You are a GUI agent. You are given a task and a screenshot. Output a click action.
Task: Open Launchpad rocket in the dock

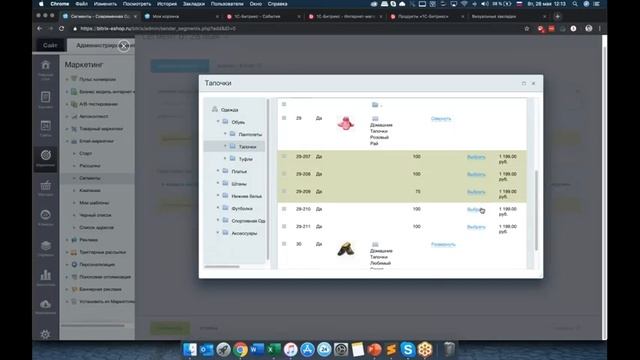(x=223, y=349)
